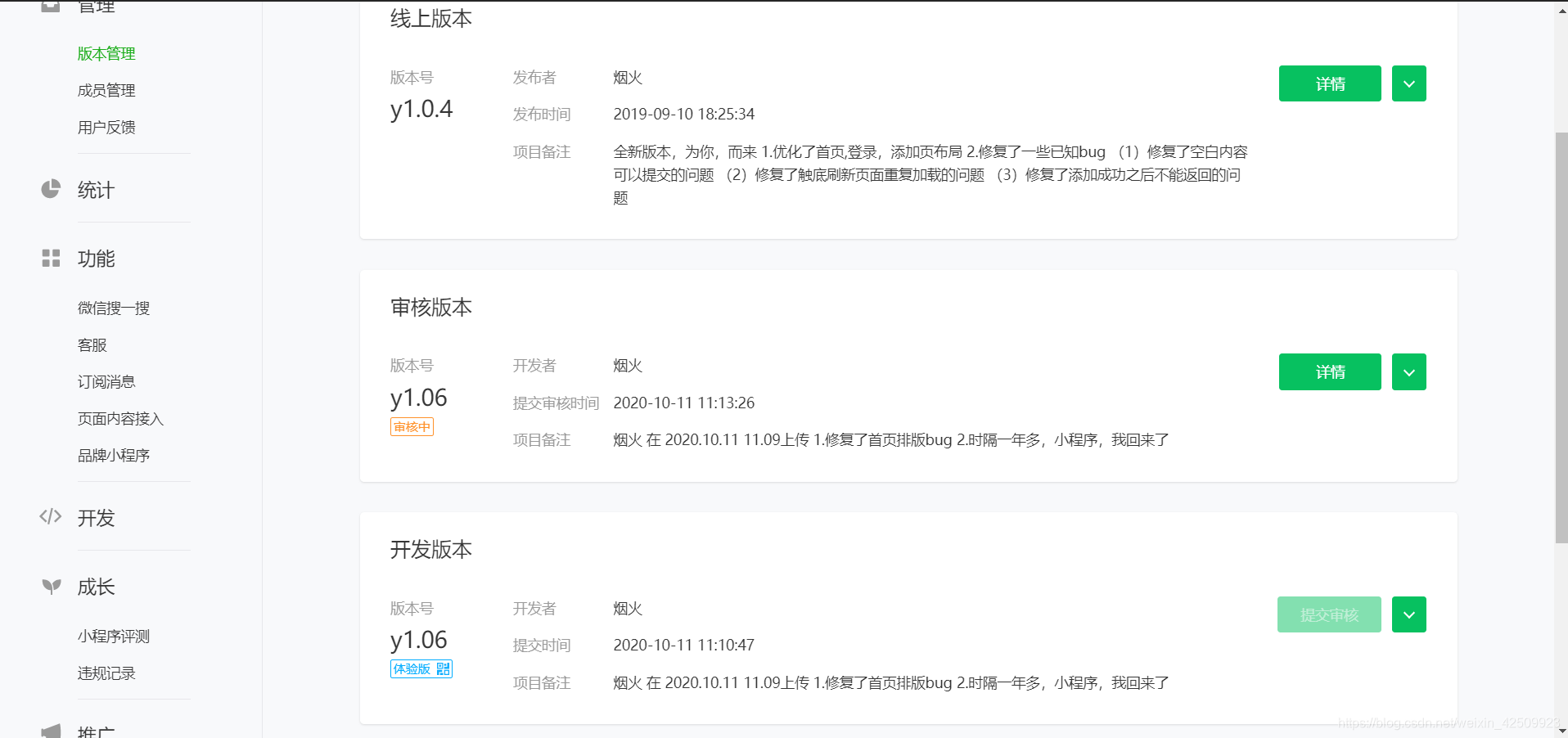
Task: Expand dropdown next to 提交审核 button
Action: [1408, 614]
